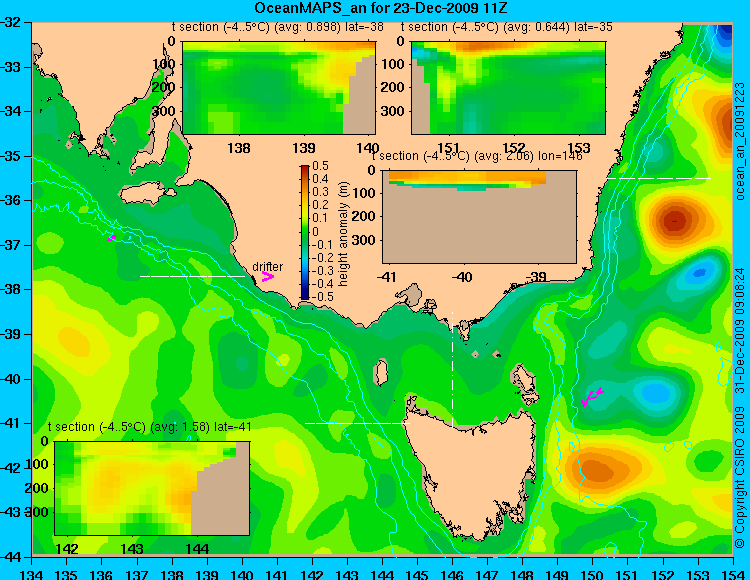Click the 't section (-4..5°C) (avg: 0.644) lat=-35' heading
The height and width of the screenshot is (580, 750).
507,27
